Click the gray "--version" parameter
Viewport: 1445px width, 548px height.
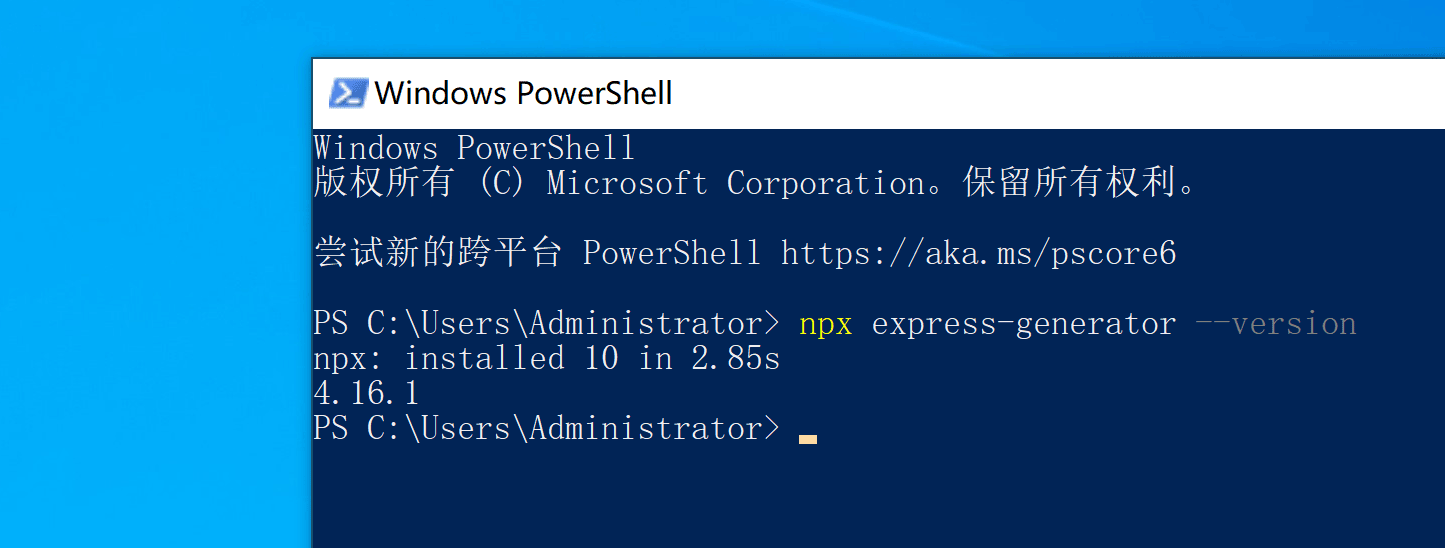point(1275,324)
